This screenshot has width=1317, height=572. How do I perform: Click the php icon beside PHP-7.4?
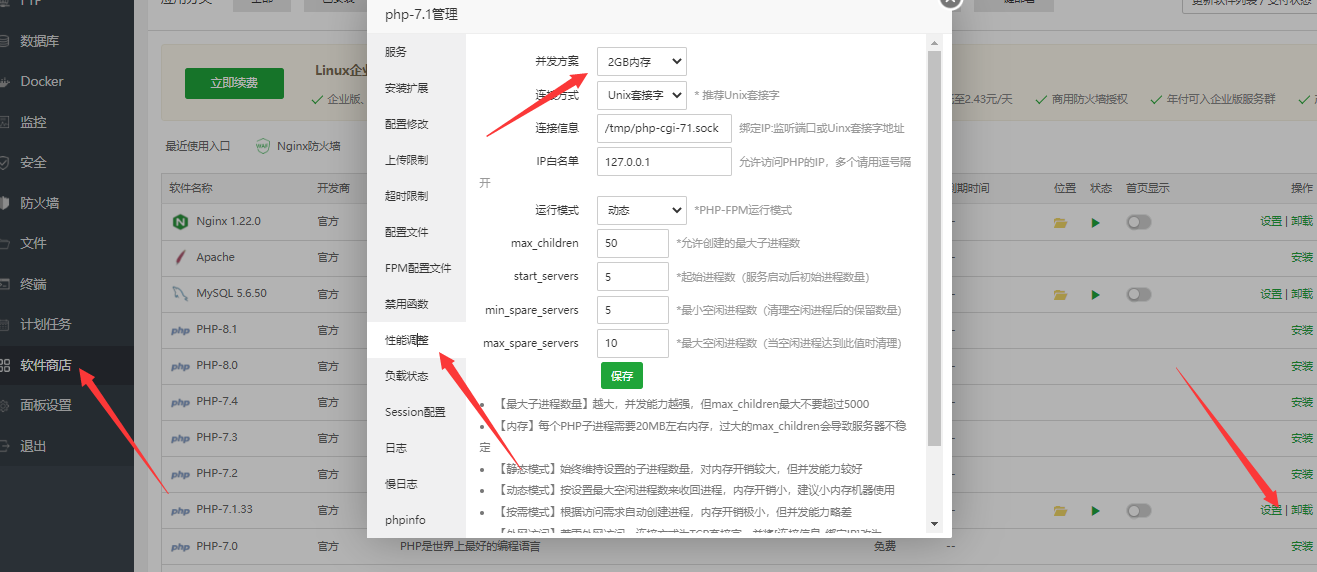[181, 402]
